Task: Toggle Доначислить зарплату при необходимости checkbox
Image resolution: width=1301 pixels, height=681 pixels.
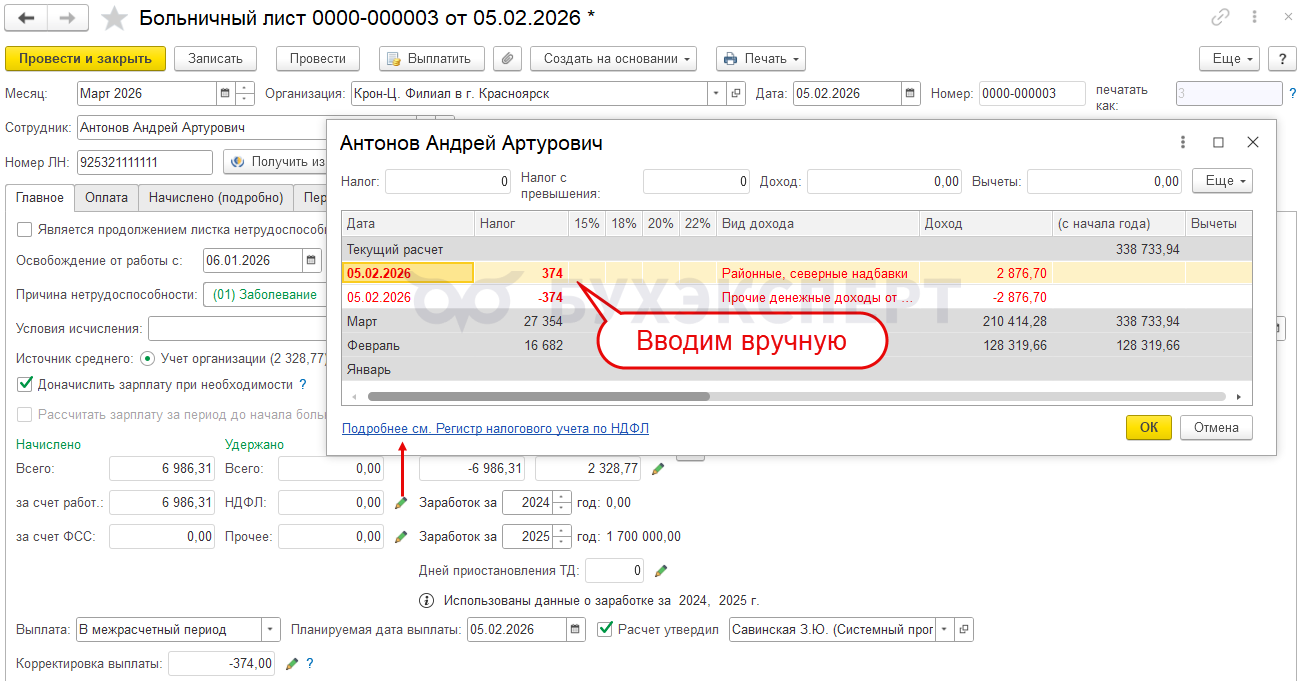Action: click(x=25, y=384)
